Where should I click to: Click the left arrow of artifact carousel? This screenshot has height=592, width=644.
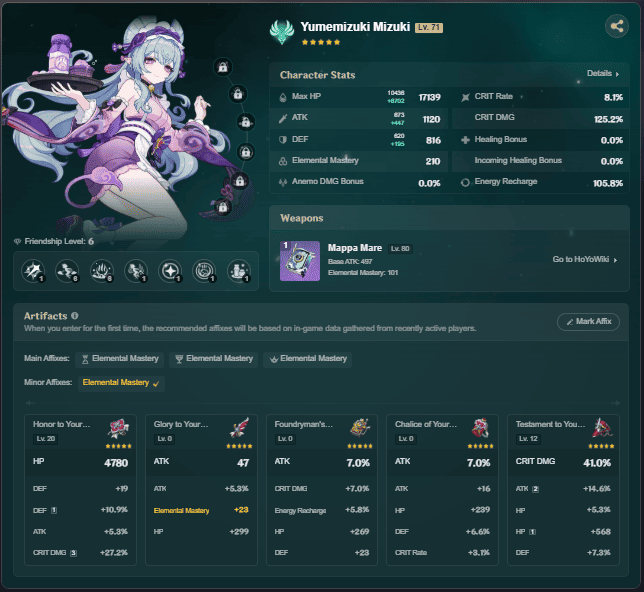coord(30,403)
